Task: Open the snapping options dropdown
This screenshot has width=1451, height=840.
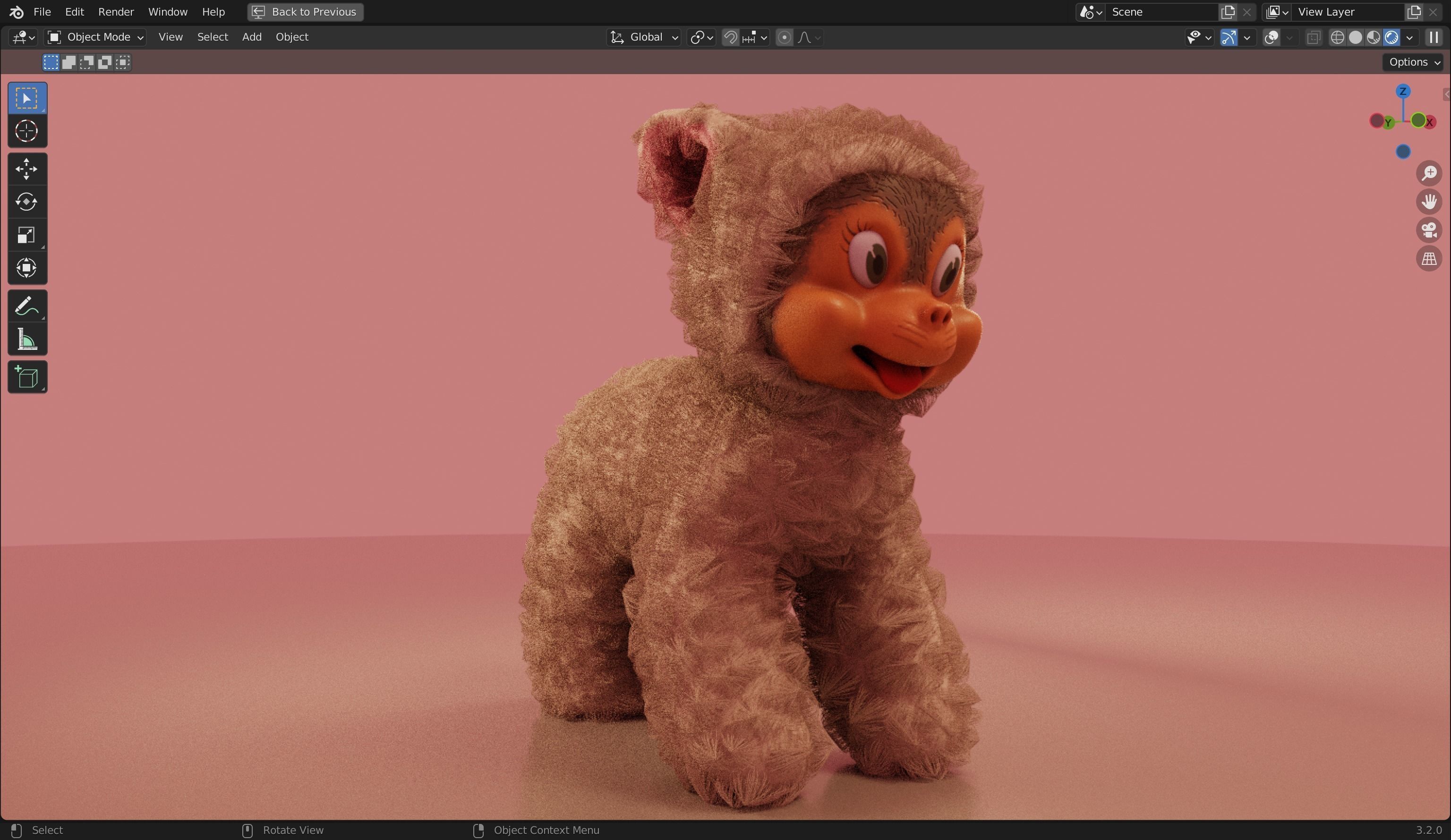Action: tap(755, 37)
